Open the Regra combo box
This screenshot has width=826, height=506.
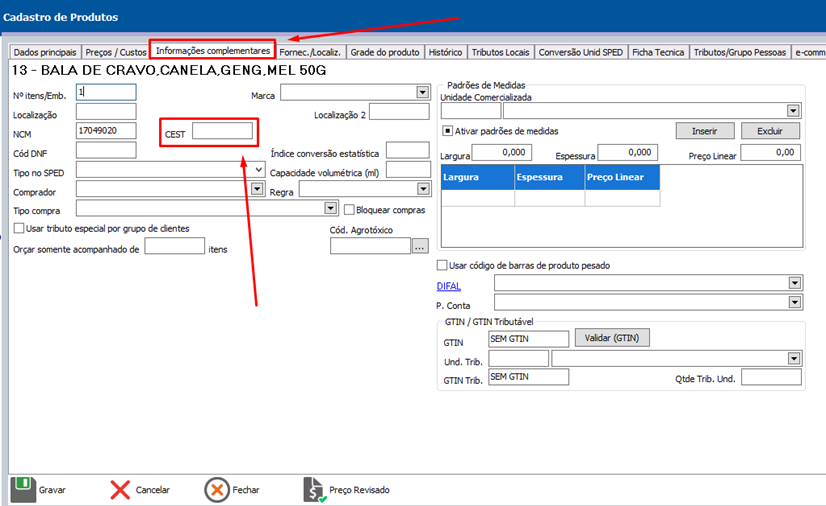[422, 189]
